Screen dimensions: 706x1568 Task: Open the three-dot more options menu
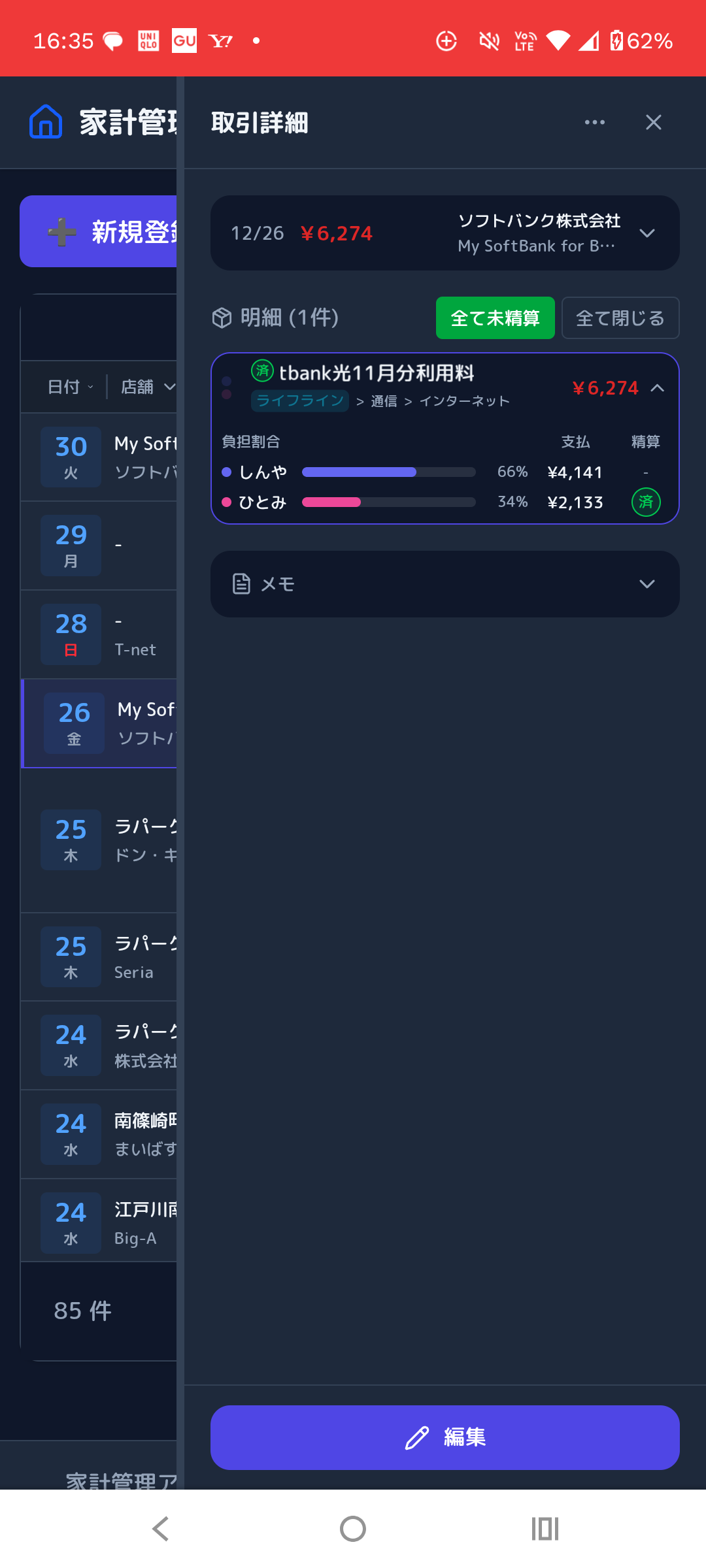pyautogui.click(x=594, y=122)
